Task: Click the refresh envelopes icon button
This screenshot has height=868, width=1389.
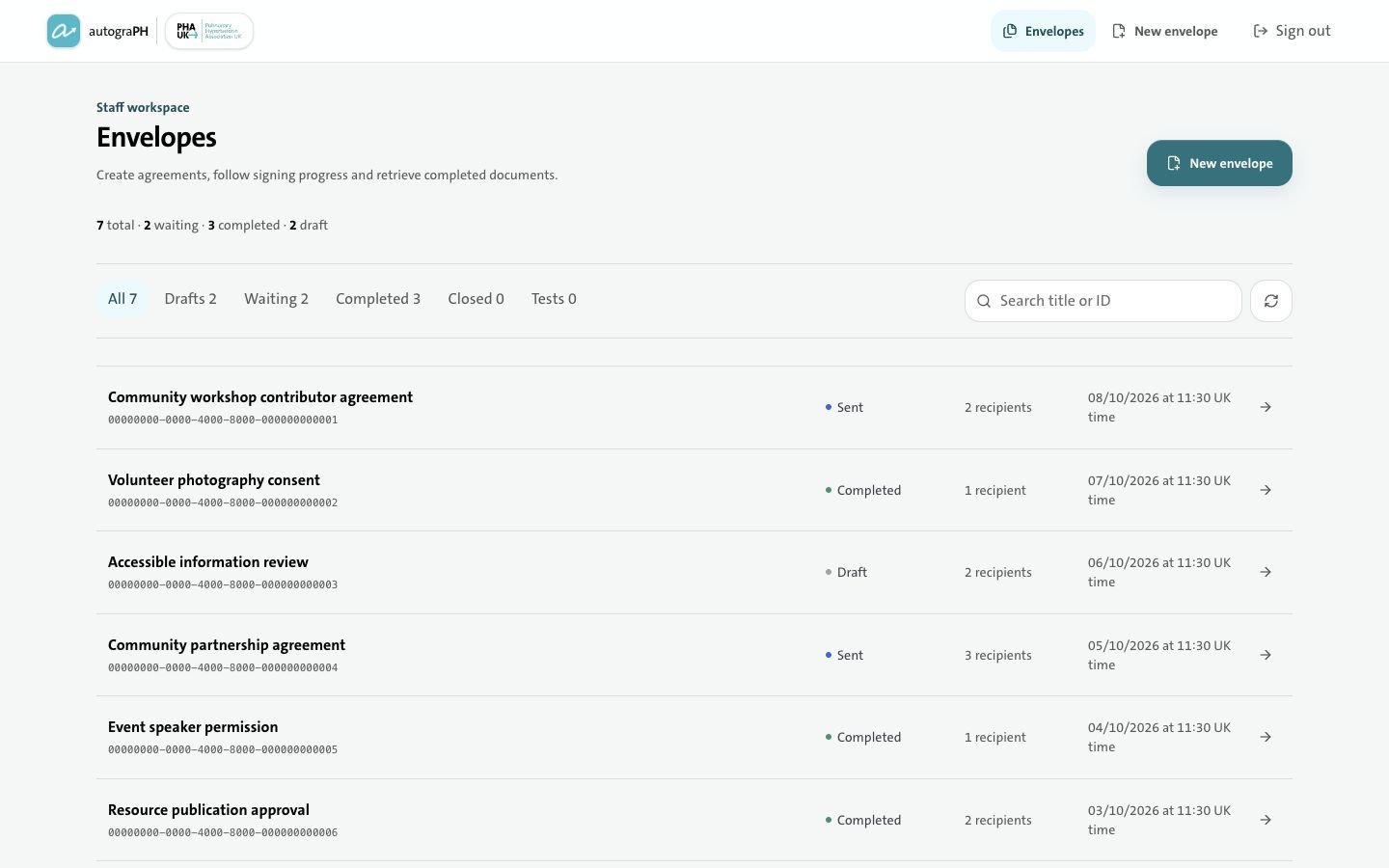Action: 1271,301
